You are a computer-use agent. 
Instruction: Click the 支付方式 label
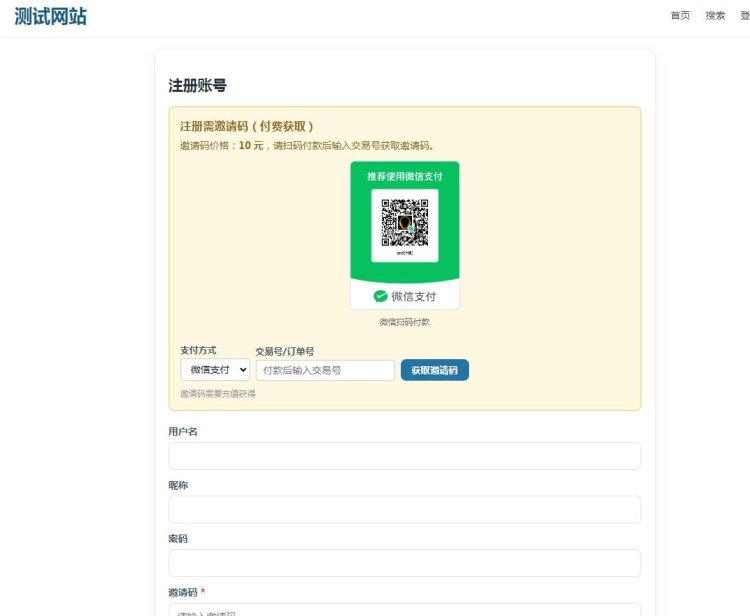(x=198, y=350)
